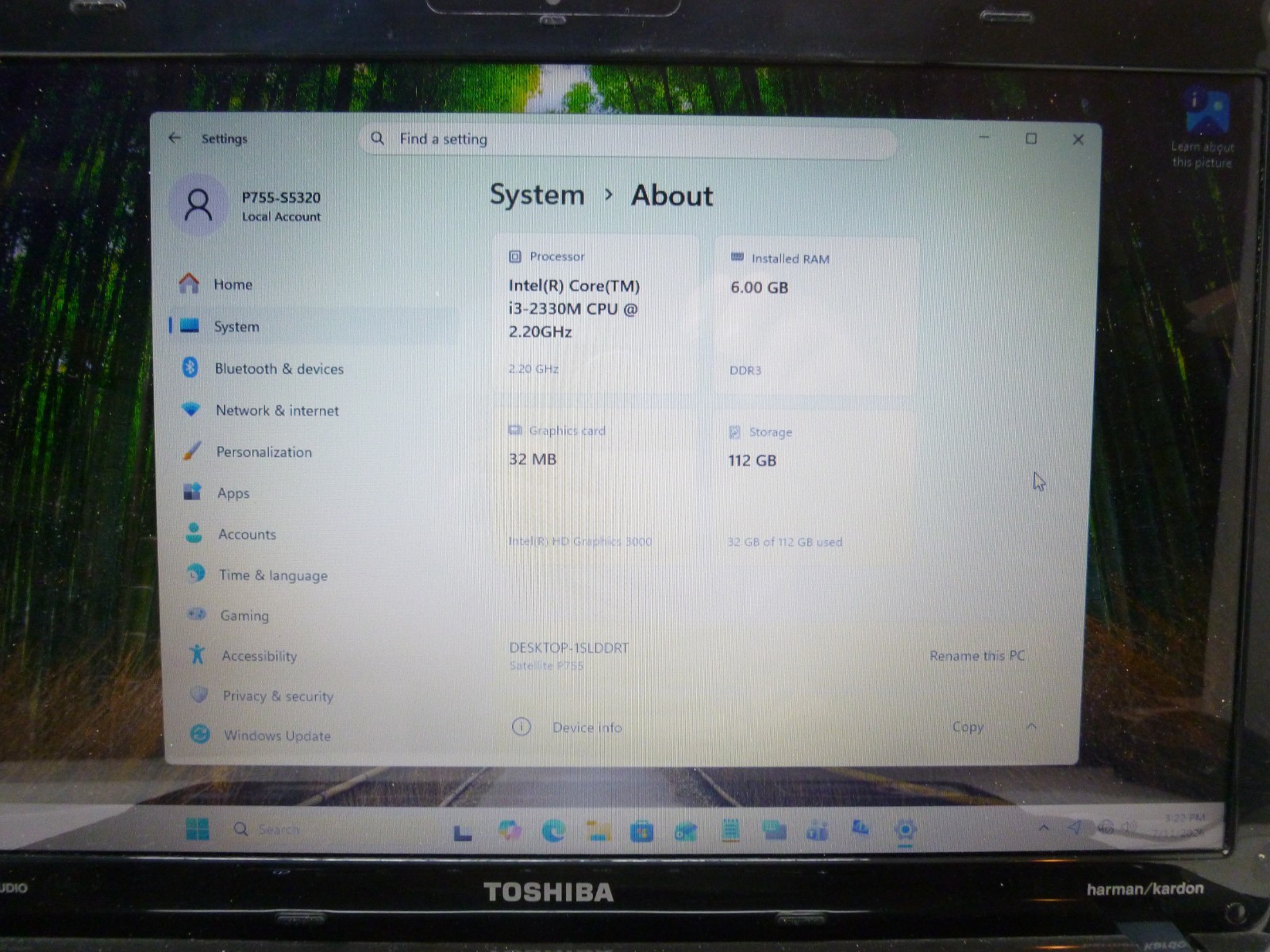Select System in the Settings sidebar
This screenshot has width=1270, height=952.
click(x=314, y=326)
